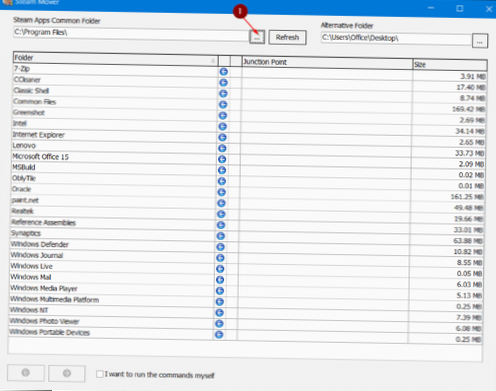
Task: Click the blue arrow icon for Windows Multimedia Platform
Action: pyautogui.click(x=220, y=302)
